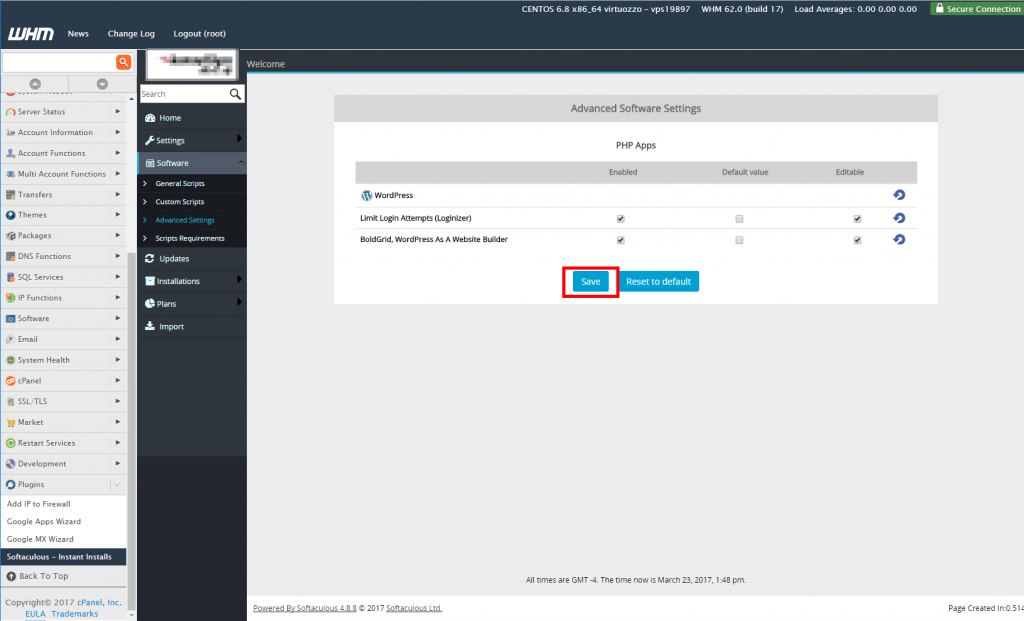This screenshot has height=621, width=1024.
Task: Expand the Transfers arrow in sidebar
Action: 118,194
